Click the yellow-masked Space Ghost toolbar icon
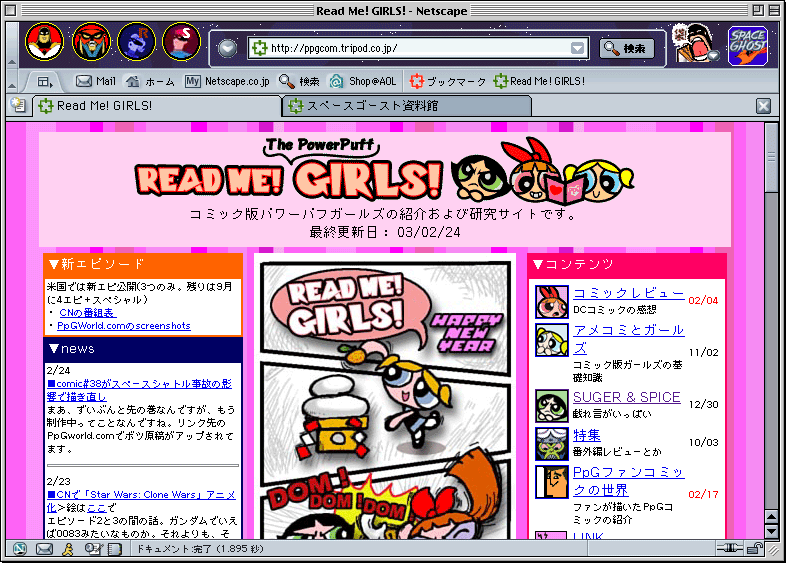 coord(45,42)
